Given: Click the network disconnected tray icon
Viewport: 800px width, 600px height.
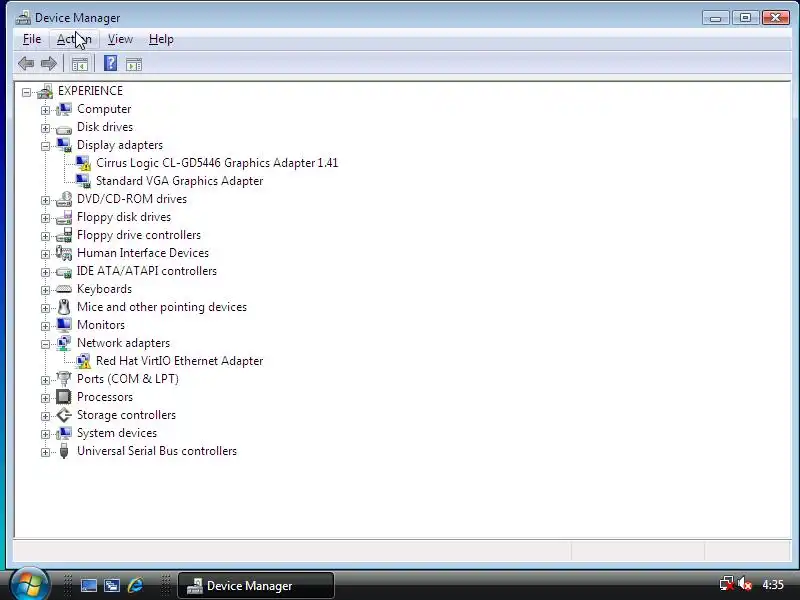Looking at the screenshot, I should [x=727, y=584].
